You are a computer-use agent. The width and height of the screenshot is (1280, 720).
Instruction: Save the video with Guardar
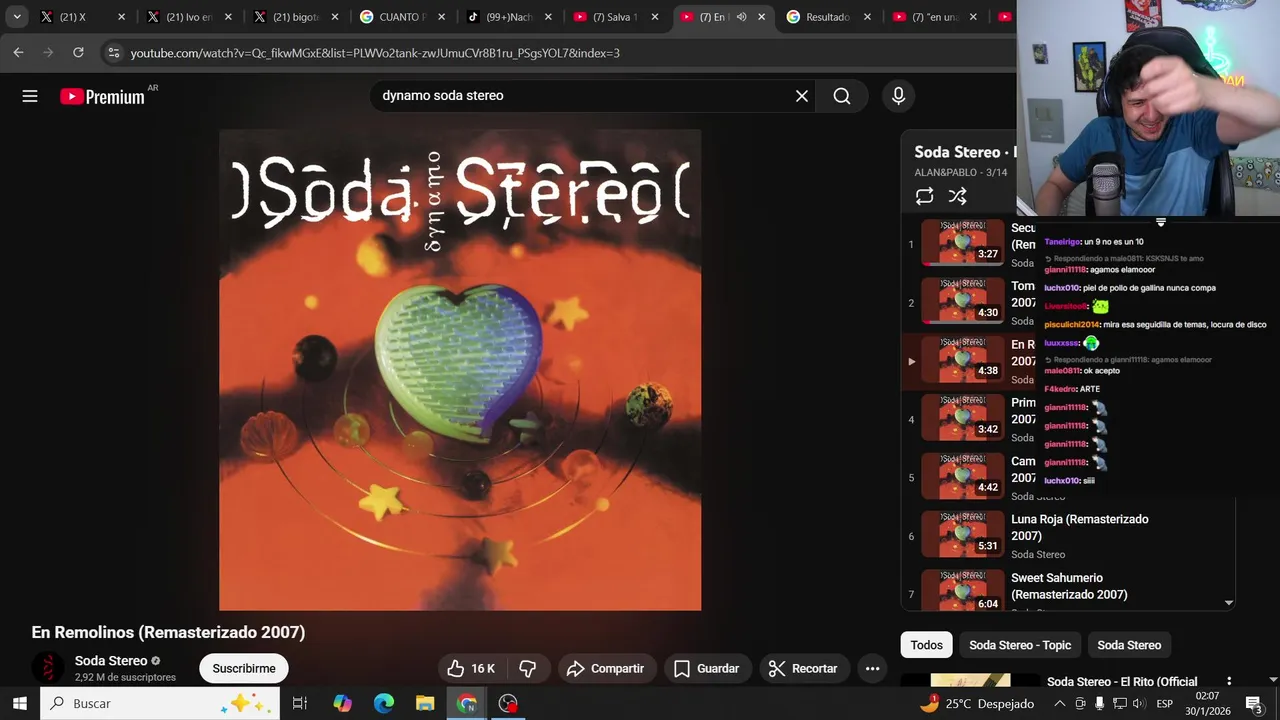[706, 668]
